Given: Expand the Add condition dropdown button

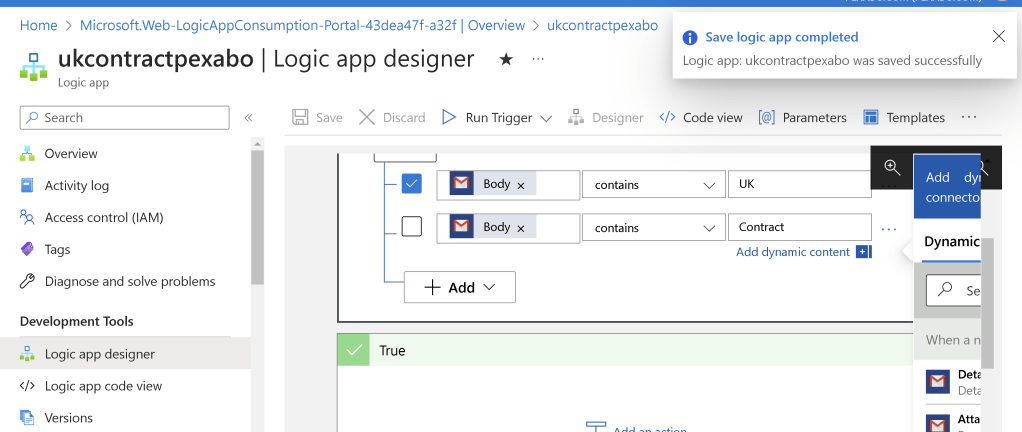Looking at the screenshot, I should click(x=460, y=287).
